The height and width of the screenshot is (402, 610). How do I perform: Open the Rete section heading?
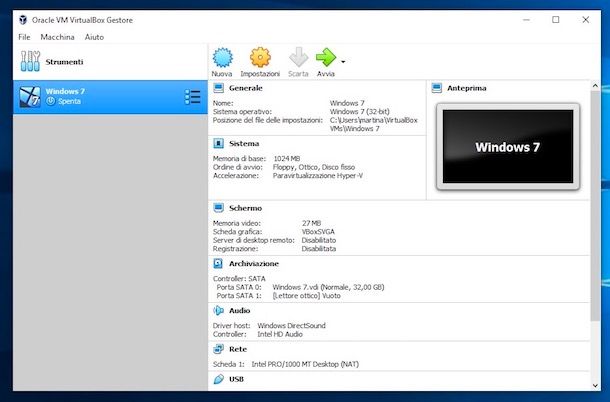[x=238, y=349]
